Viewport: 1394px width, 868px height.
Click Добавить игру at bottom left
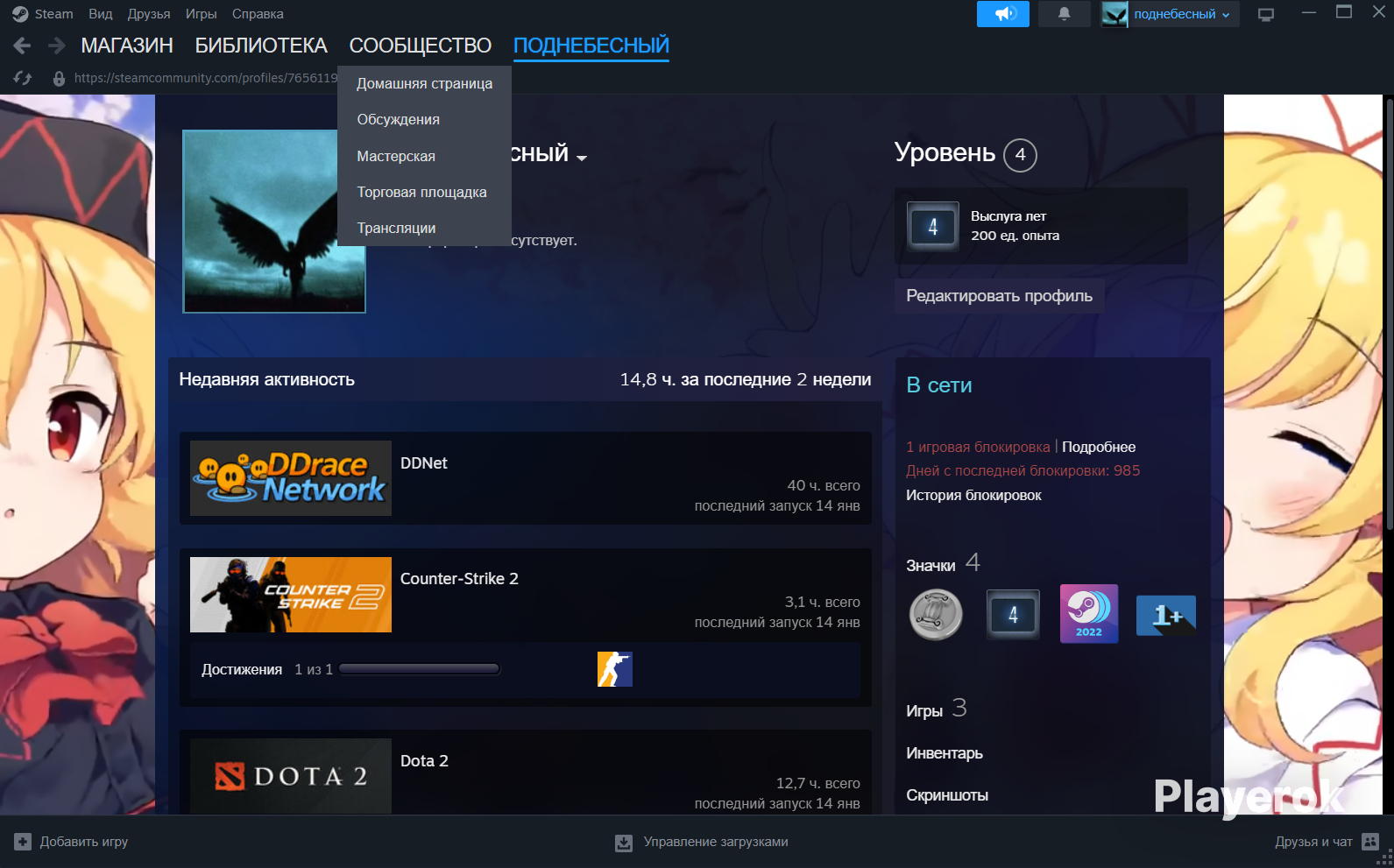click(x=84, y=842)
